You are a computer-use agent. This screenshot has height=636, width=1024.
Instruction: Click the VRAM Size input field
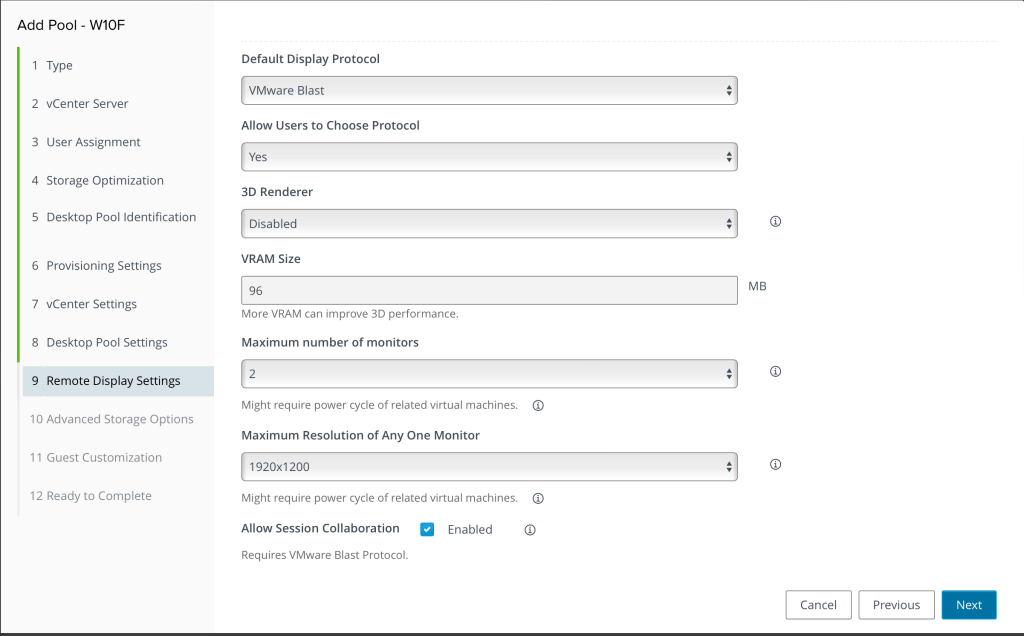pyautogui.click(x=489, y=290)
